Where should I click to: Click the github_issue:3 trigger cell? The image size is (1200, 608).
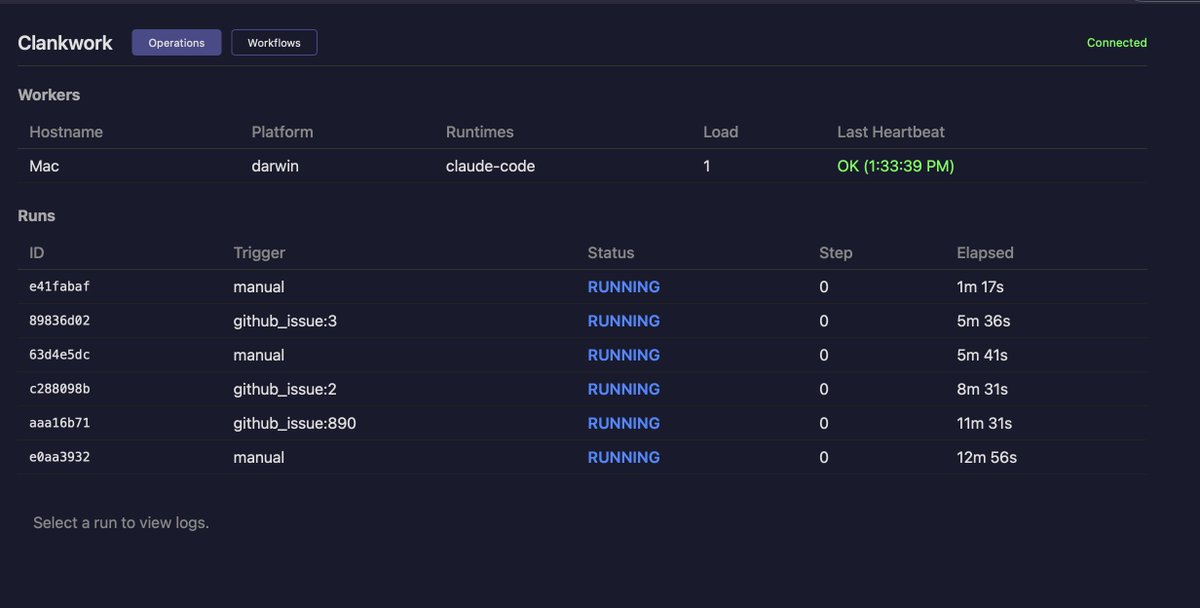coord(283,321)
